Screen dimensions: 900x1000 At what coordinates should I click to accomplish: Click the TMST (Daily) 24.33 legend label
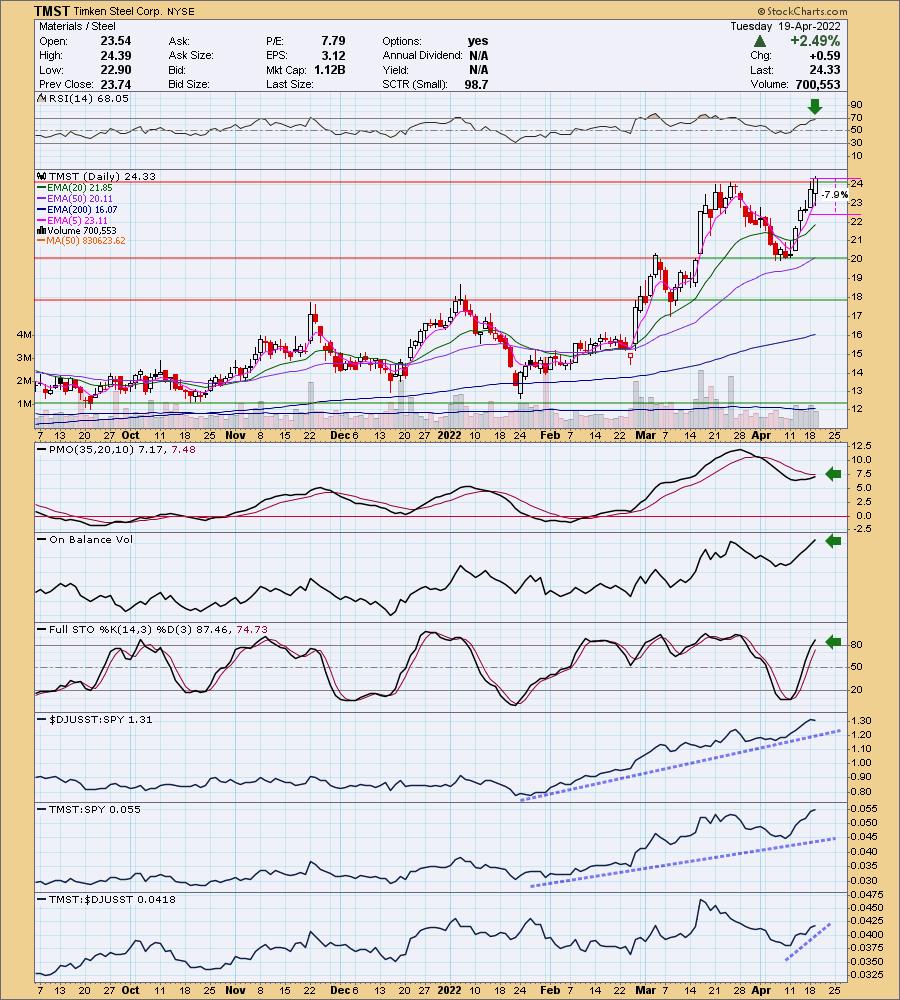(x=97, y=176)
